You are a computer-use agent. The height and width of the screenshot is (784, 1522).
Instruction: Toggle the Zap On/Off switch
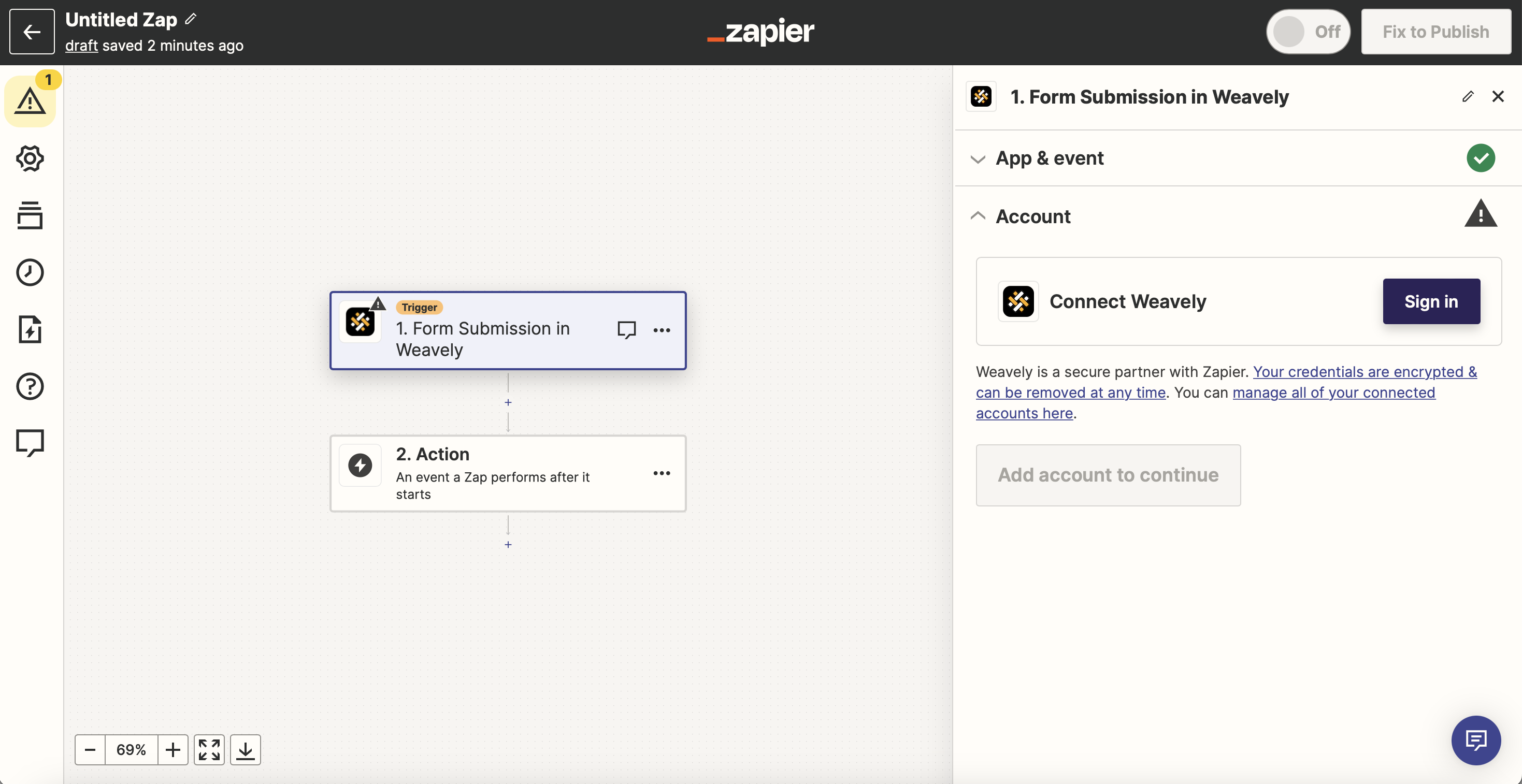1308,32
